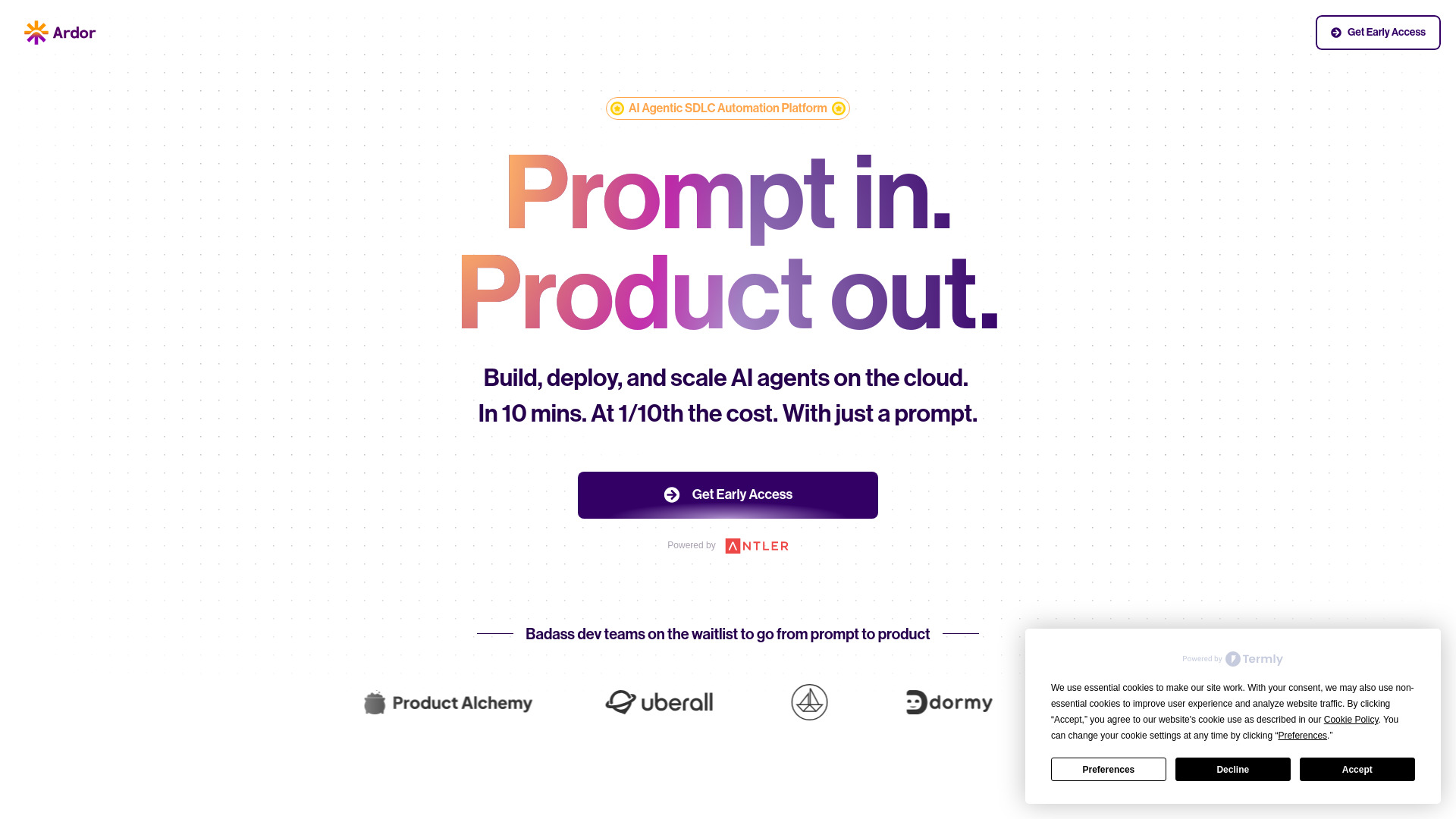Click the left circular badge icon on platform label
Image resolution: width=1456 pixels, height=819 pixels.
617,108
